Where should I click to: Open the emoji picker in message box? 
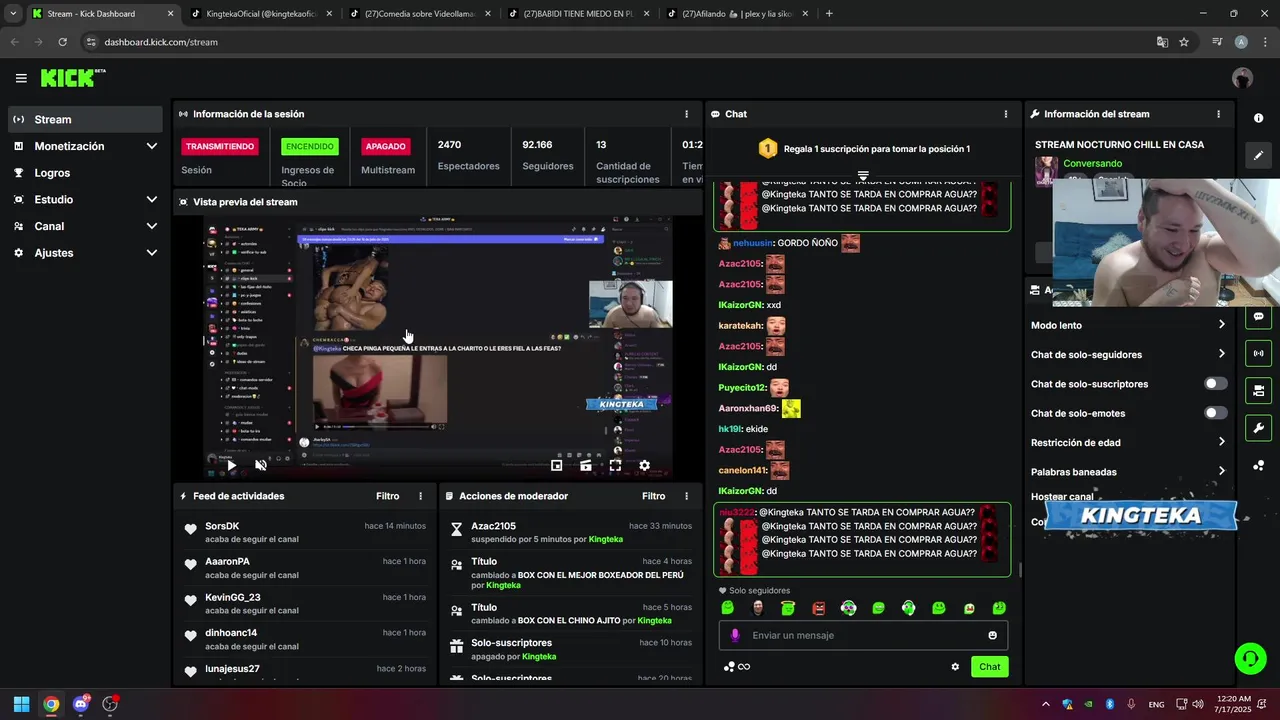992,635
